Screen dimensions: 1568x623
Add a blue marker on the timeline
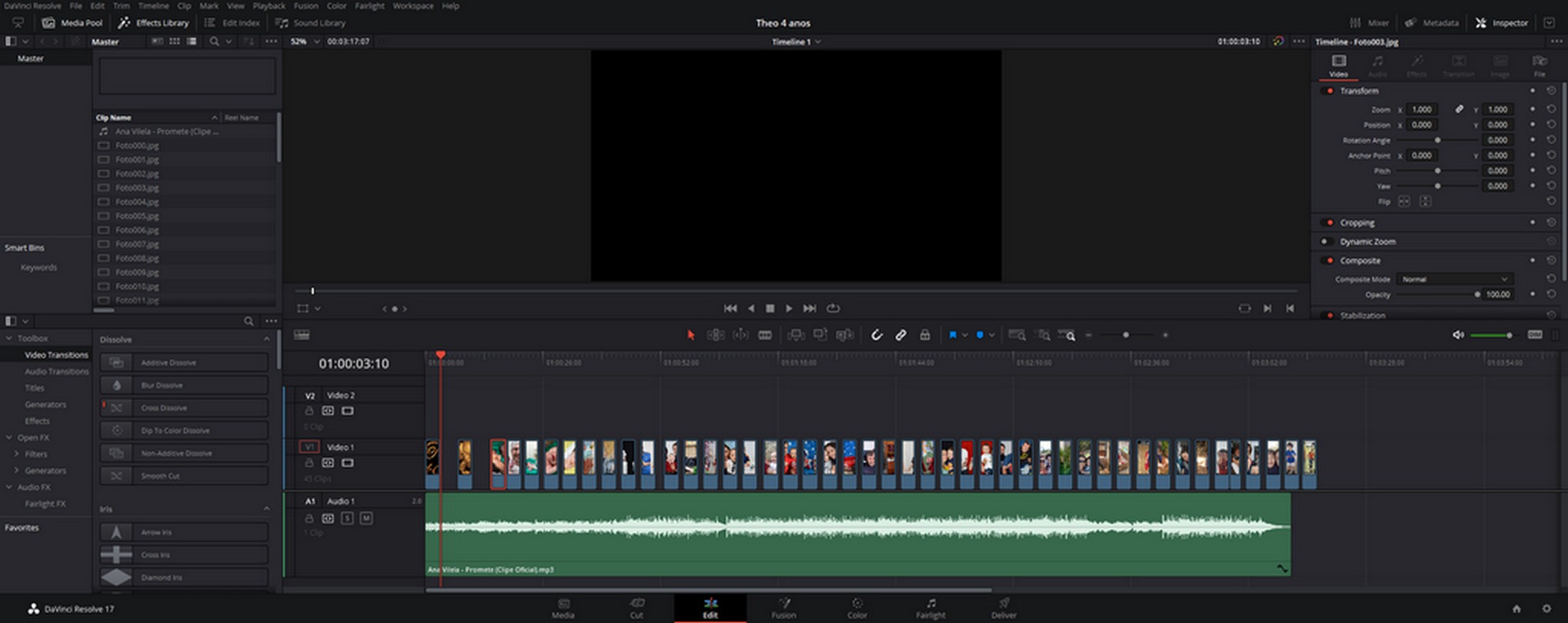980,335
